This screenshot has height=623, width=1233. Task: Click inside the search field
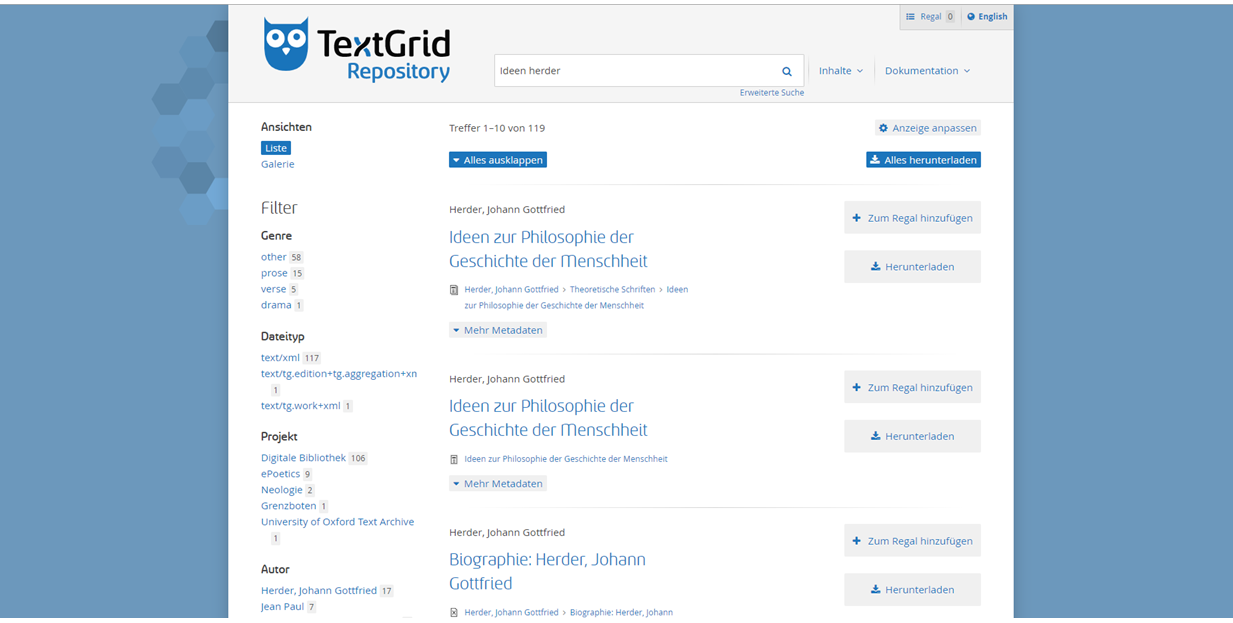click(620, 71)
